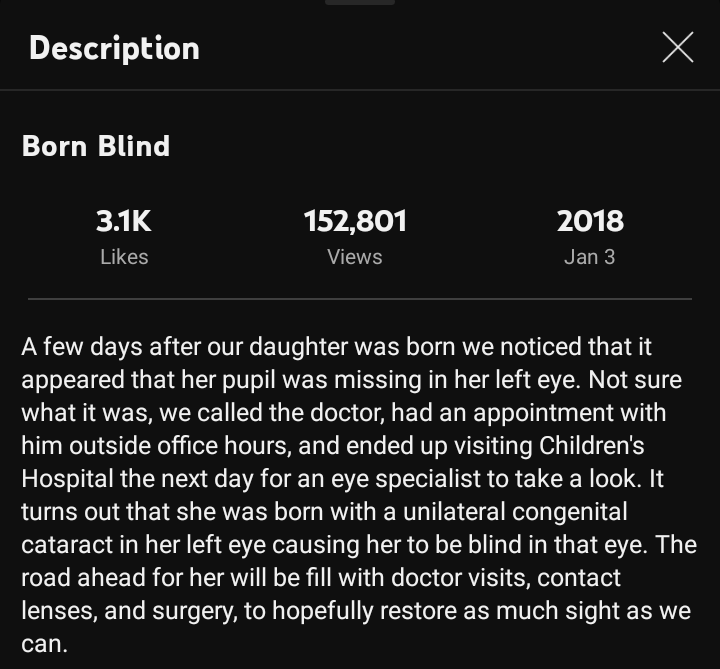Click the divider line below the stats

(360, 298)
